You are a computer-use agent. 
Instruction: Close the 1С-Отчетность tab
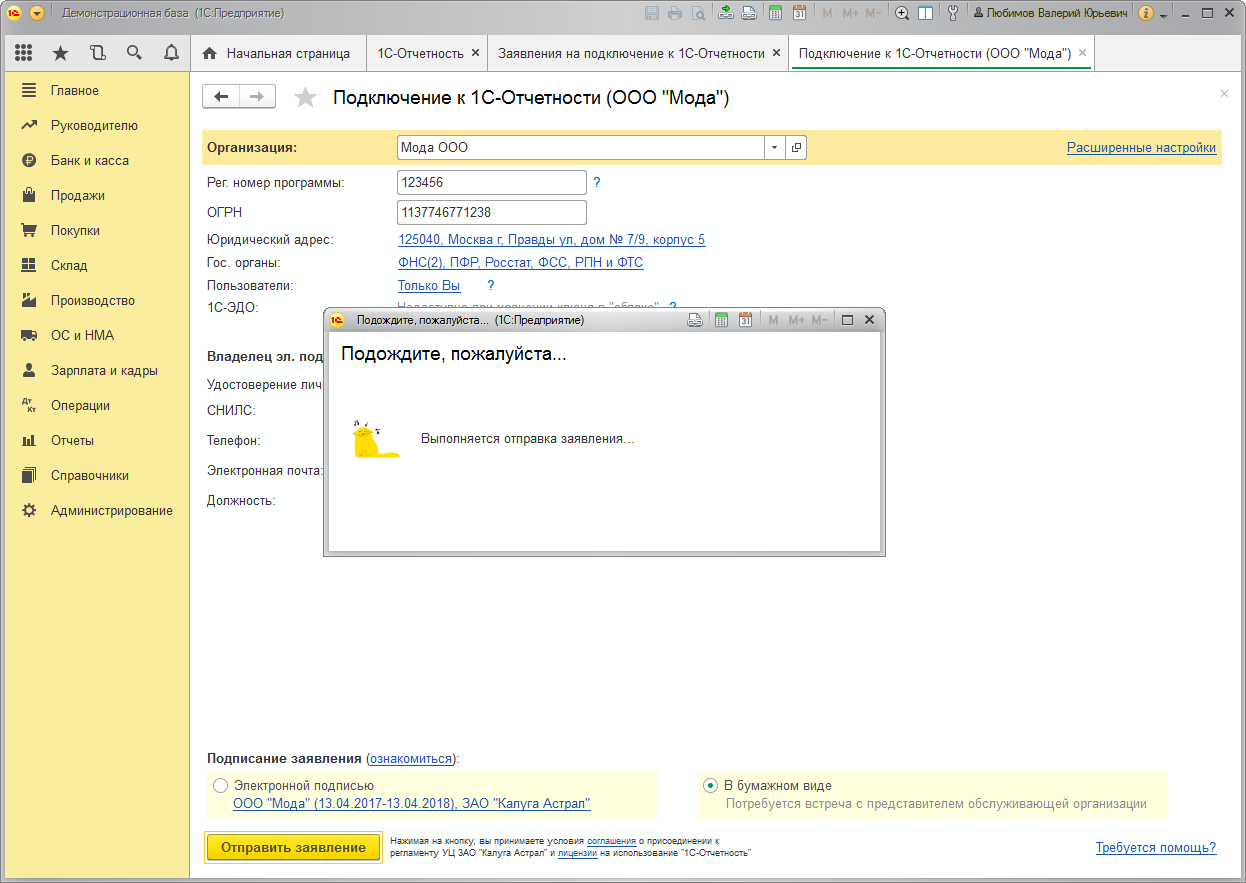click(475, 53)
